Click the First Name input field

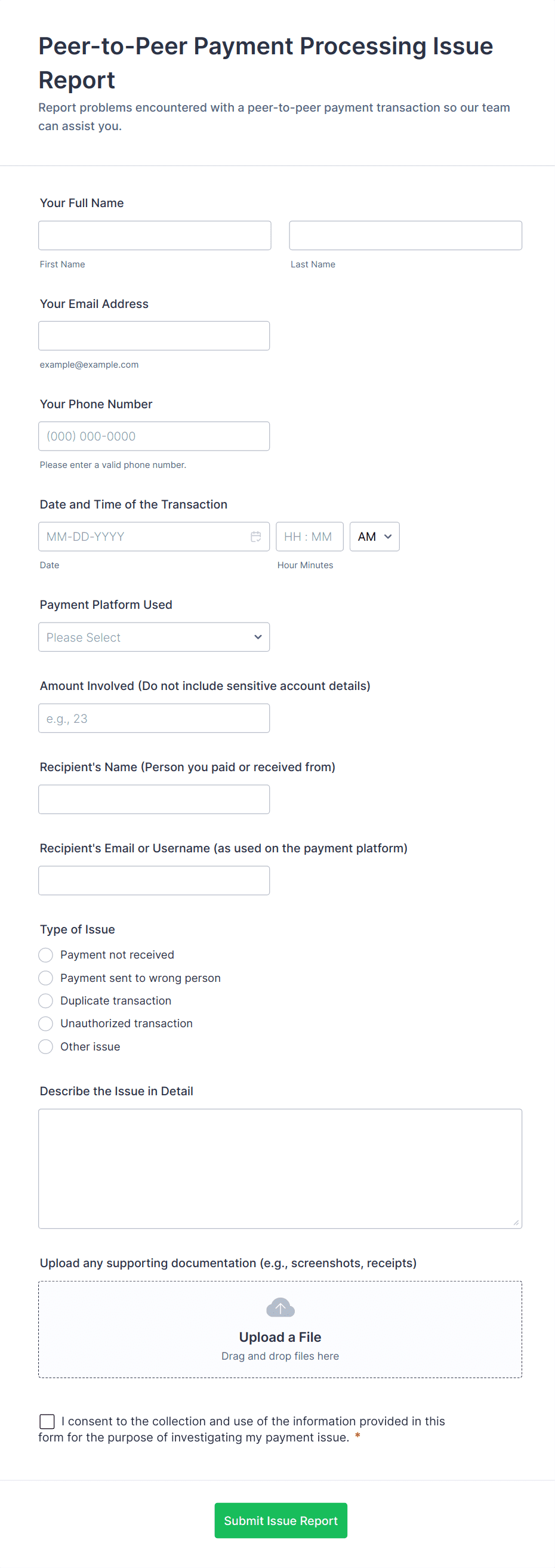coord(155,236)
